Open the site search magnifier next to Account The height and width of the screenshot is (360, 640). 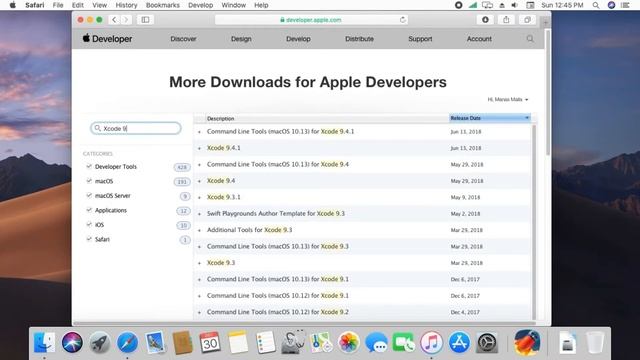coord(530,39)
